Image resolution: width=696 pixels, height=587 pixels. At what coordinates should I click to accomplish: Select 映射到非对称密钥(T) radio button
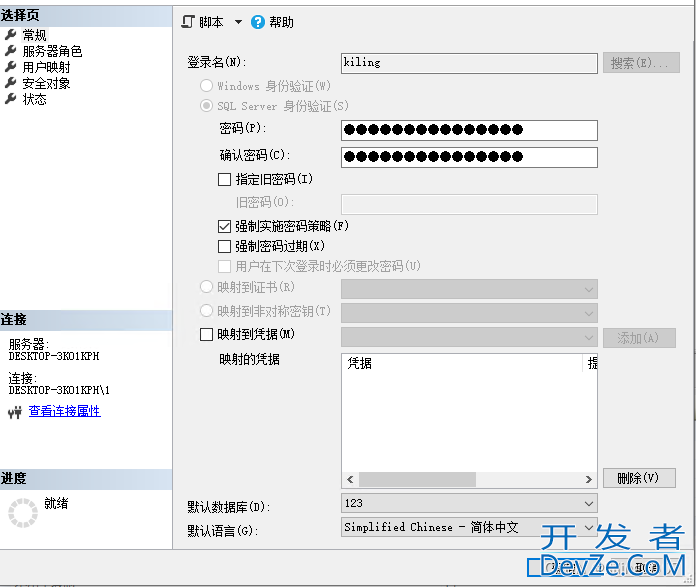(x=206, y=310)
